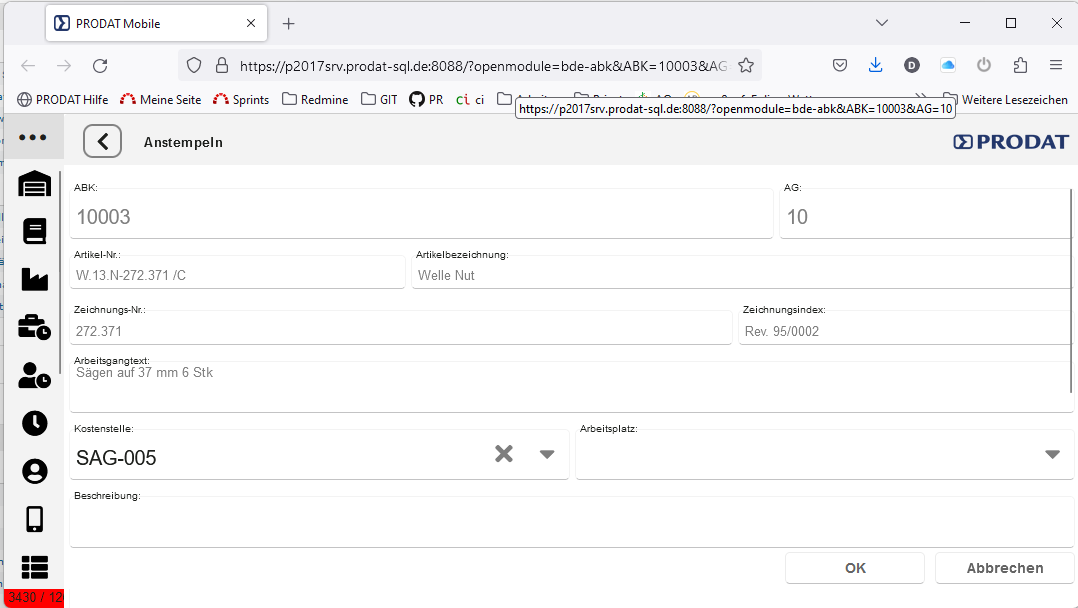Expand the Kostenstelle dropdown
The image size is (1078, 608).
pyautogui.click(x=547, y=454)
